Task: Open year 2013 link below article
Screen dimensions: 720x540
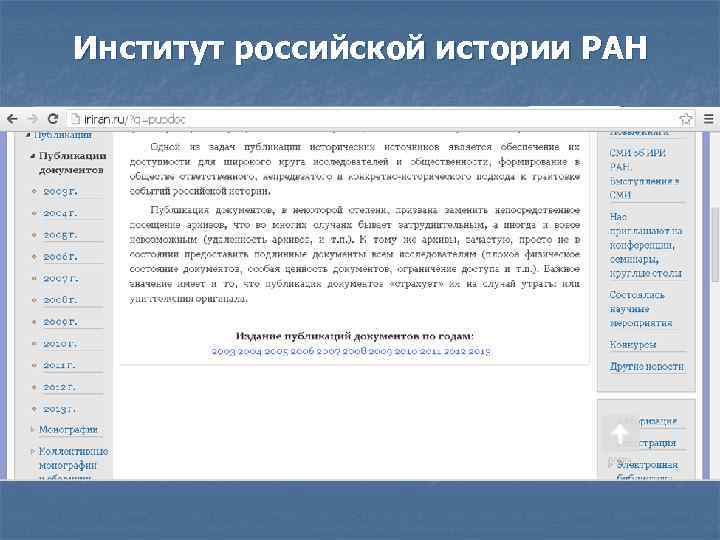Action: click(x=480, y=351)
